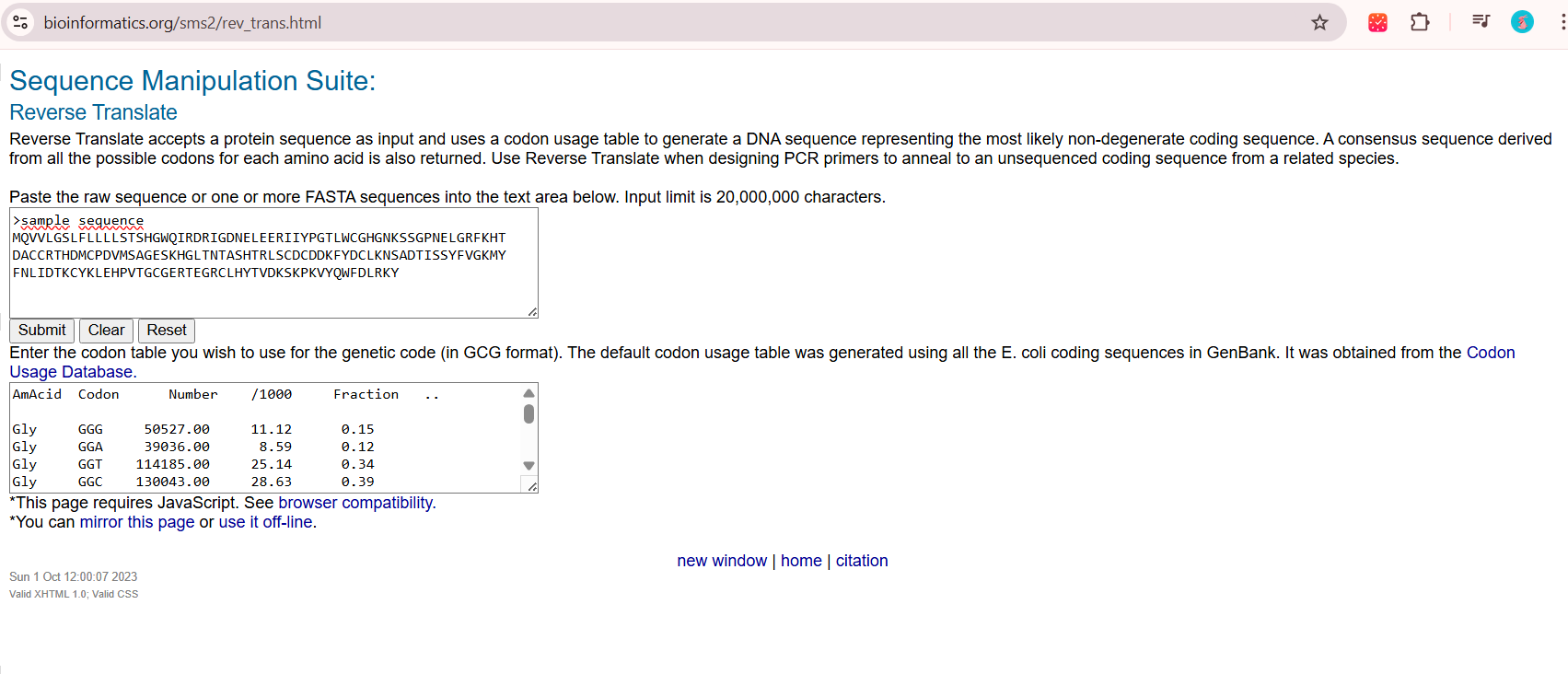The height and width of the screenshot is (674, 1568).
Task: Open the "mirror this page" link
Action: pyautogui.click(x=137, y=522)
